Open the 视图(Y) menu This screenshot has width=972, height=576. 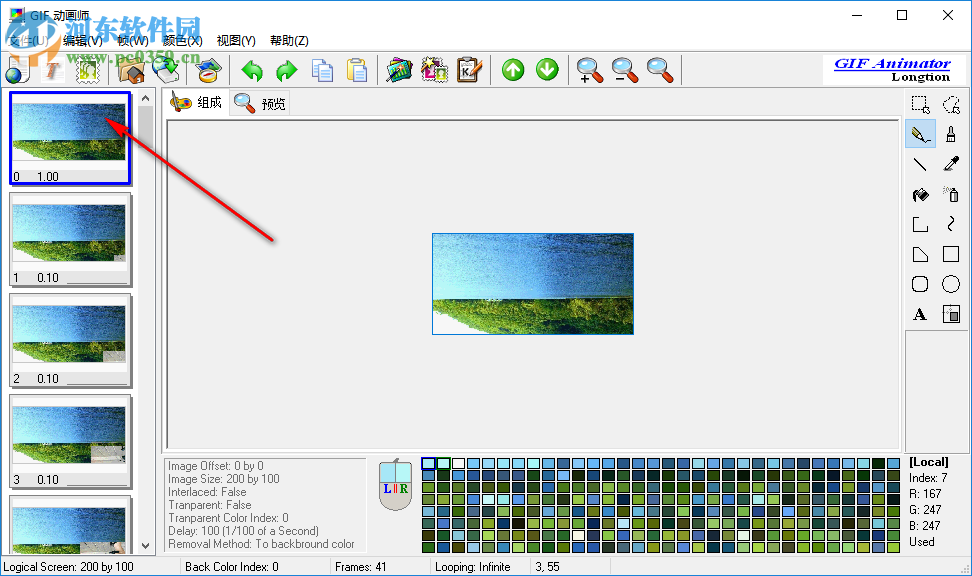pyautogui.click(x=236, y=41)
